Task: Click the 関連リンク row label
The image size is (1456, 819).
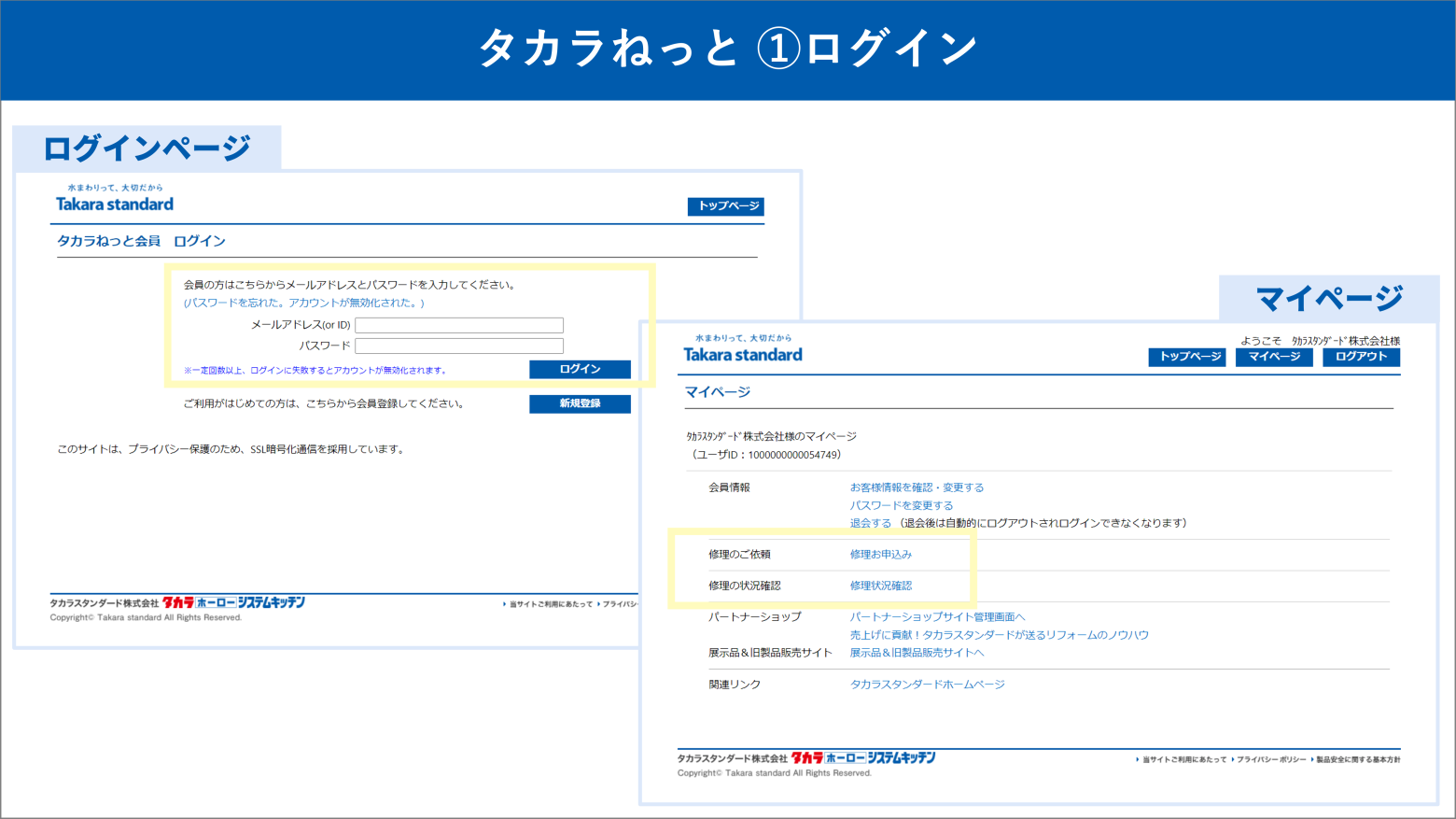Action: tap(735, 685)
